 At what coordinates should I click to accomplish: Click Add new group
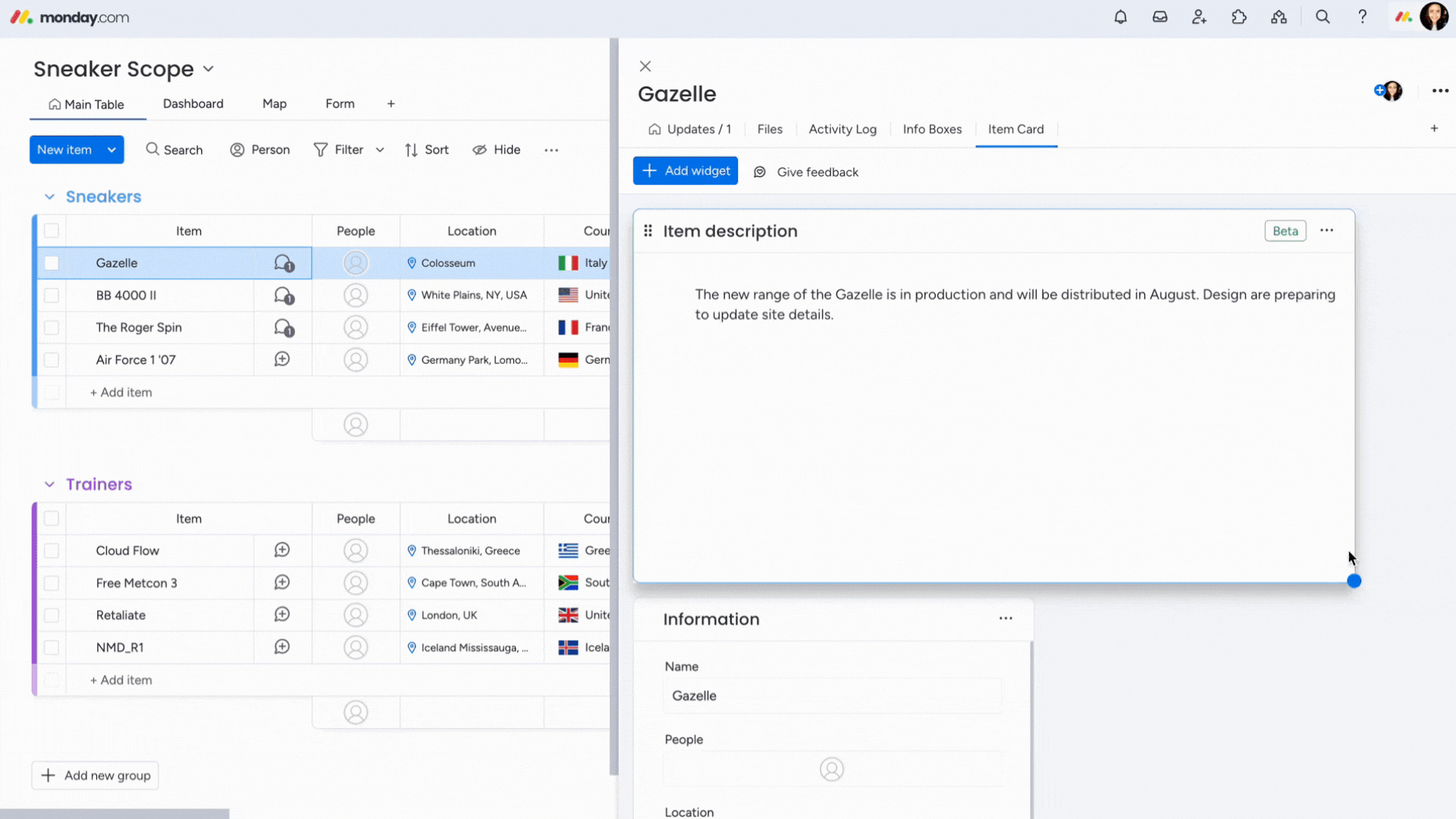(96, 775)
